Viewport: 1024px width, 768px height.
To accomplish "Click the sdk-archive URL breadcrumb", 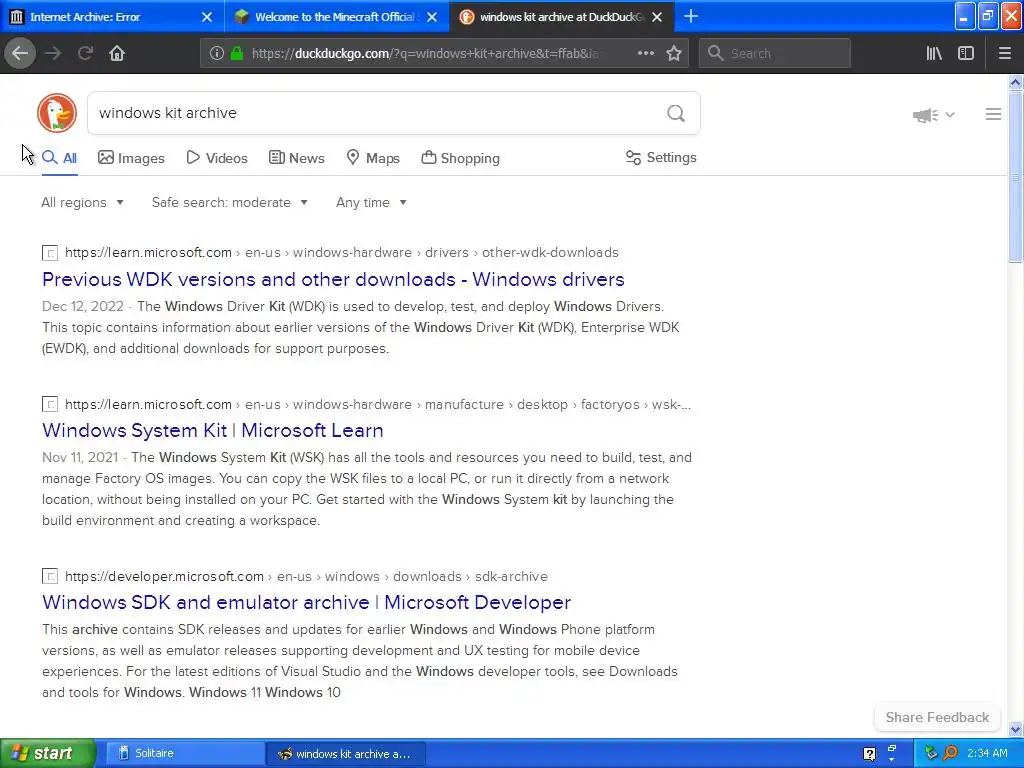I will tap(511, 576).
